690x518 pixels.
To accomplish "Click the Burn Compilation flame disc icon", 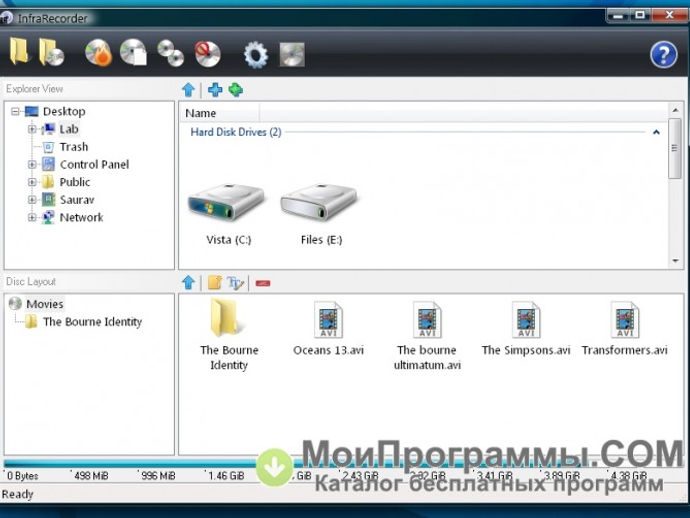I will tap(99, 53).
